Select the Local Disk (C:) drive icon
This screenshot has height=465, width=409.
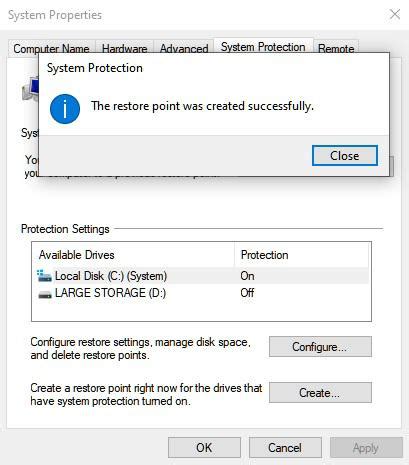pos(44,276)
